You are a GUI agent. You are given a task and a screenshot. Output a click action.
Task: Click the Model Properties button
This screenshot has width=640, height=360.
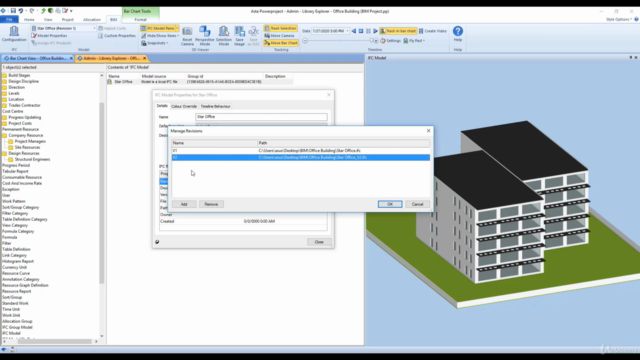tap(49, 36)
